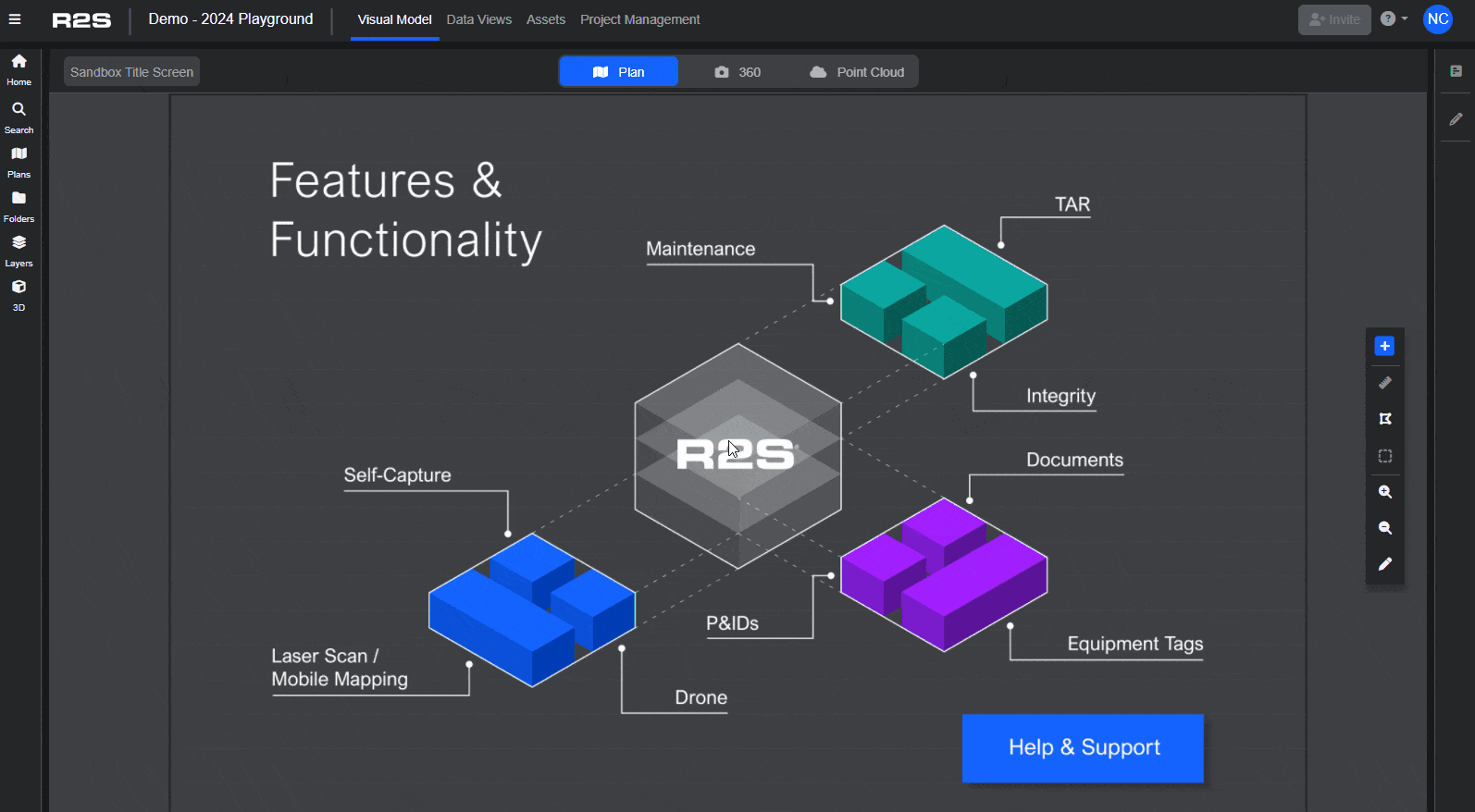Click the pencil icon in right panel
The width and height of the screenshot is (1475, 812).
pos(1456,118)
